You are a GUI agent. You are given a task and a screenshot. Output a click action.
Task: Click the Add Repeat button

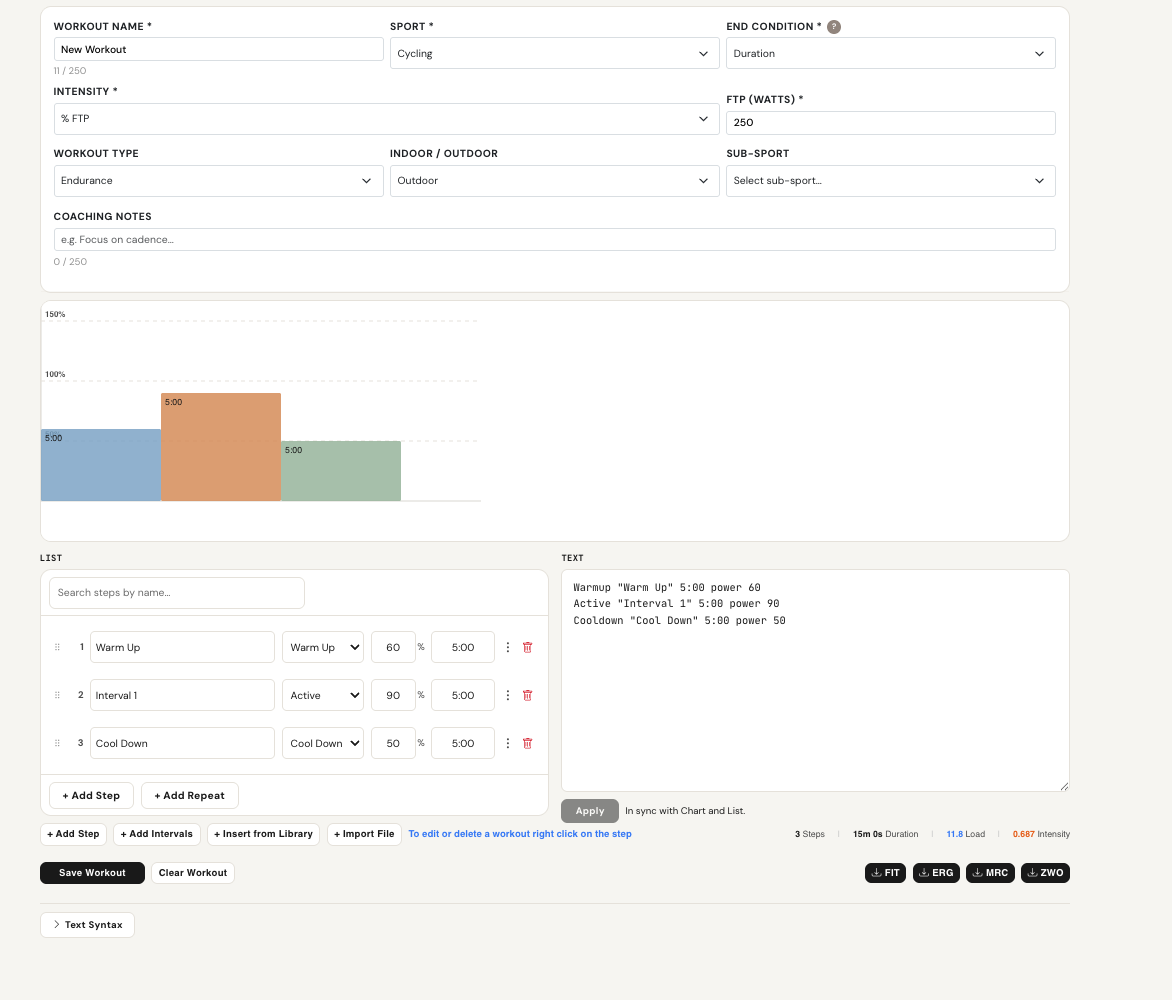[x=190, y=795]
